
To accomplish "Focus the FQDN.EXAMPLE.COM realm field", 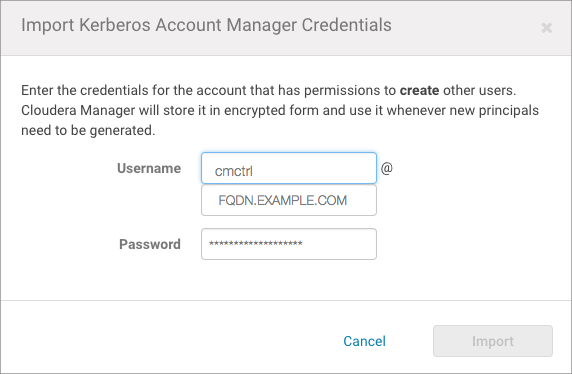I will pyautogui.click(x=289, y=200).
